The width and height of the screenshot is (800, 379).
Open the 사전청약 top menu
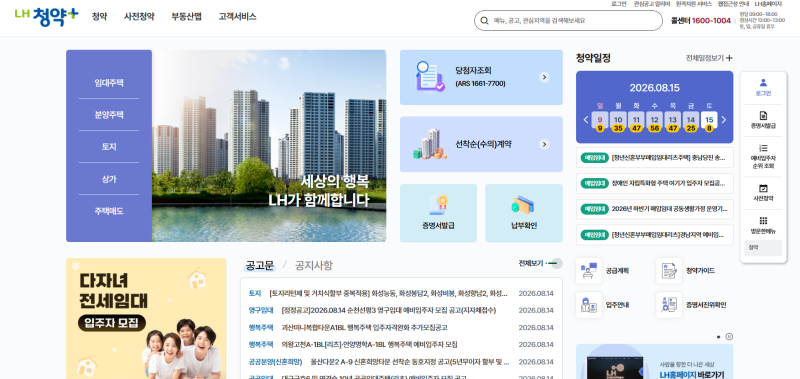[x=139, y=17]
